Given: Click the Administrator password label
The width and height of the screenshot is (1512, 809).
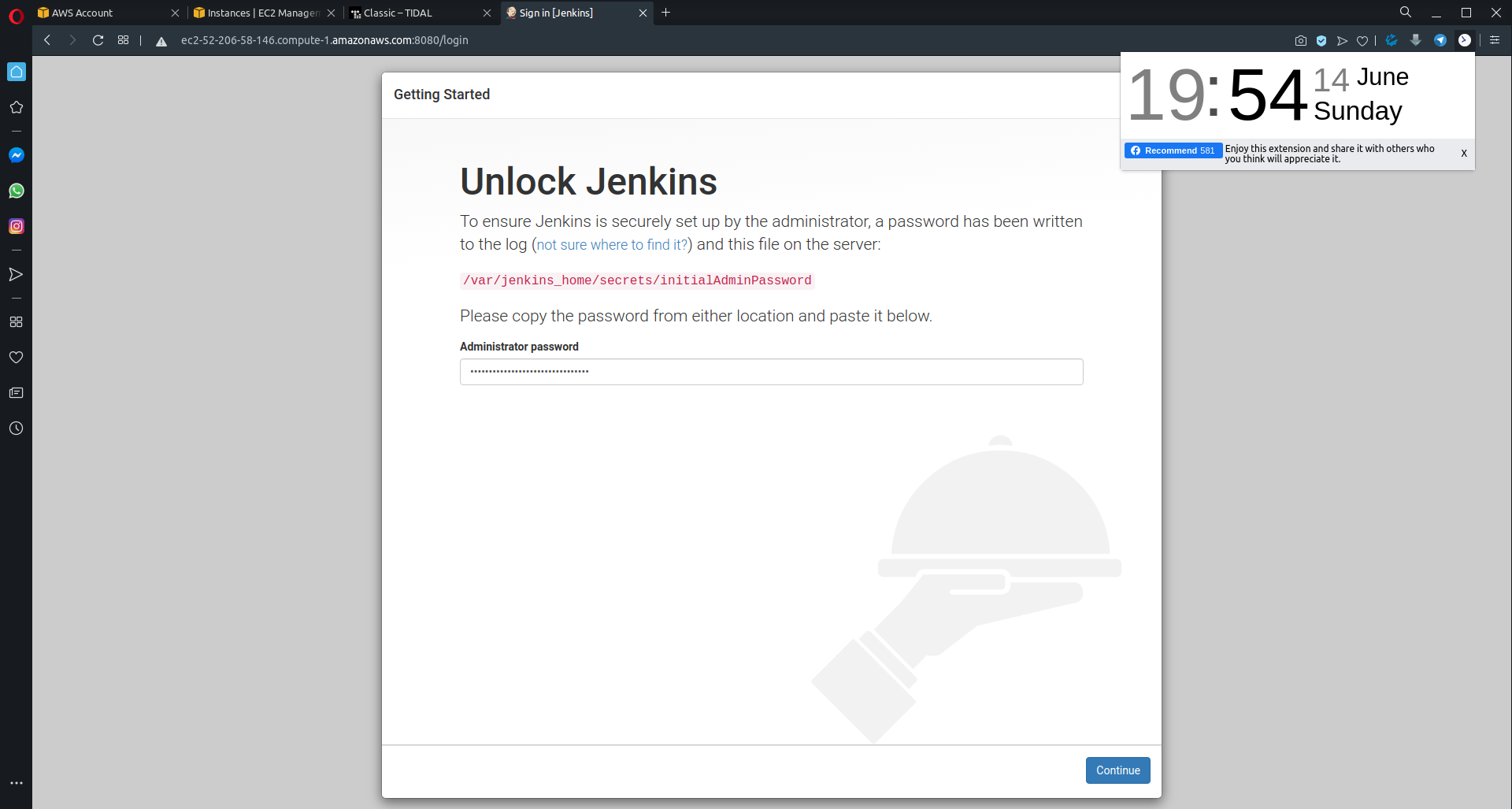Looking at the screenshot, I should pyautogui.click(x=519, y=347).
